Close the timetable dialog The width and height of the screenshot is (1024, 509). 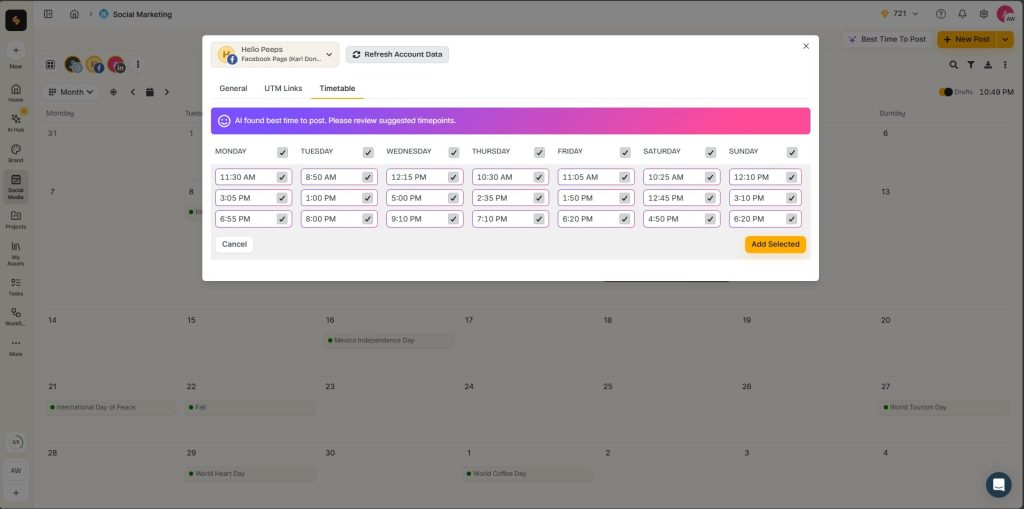[806, 46]
